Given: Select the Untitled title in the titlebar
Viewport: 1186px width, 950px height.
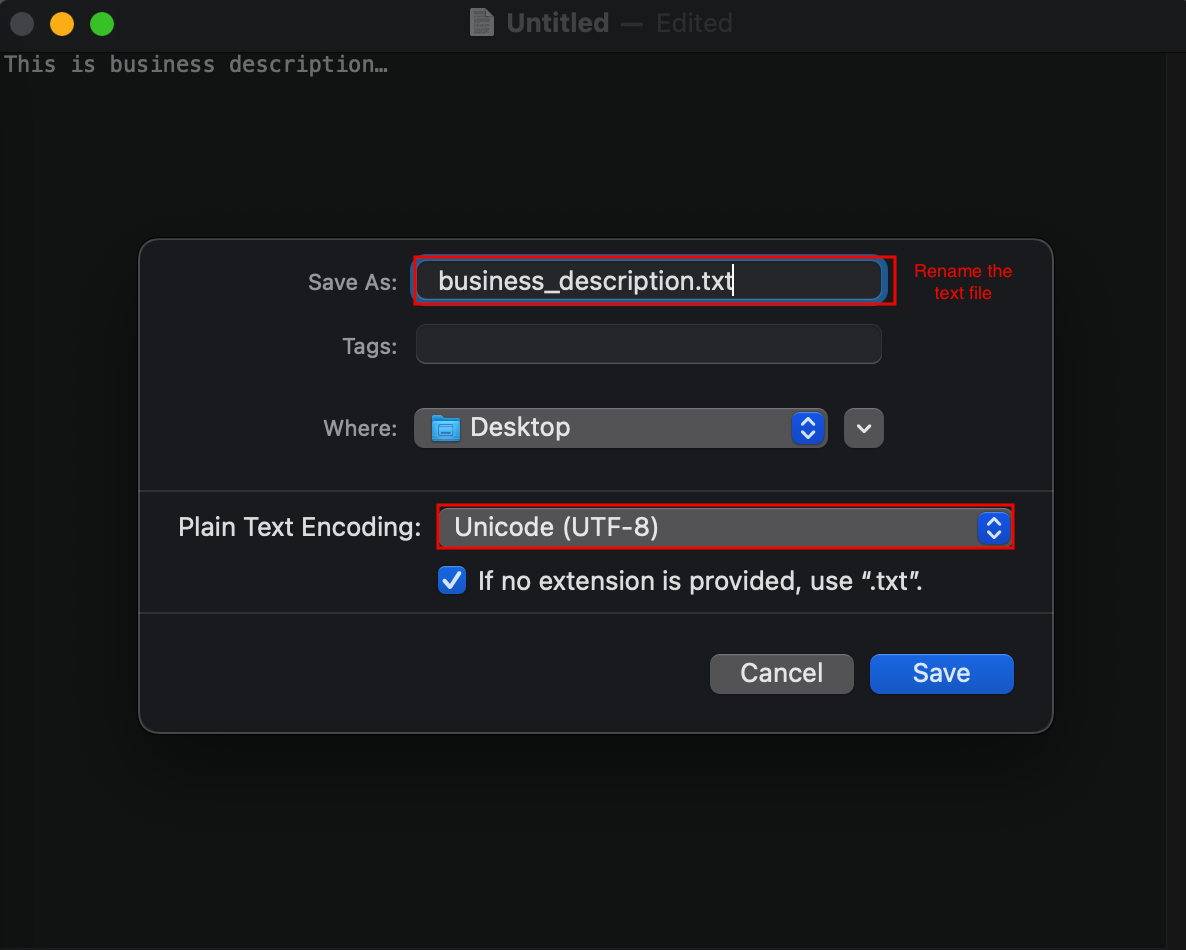Looking at the screenshot, I should coord(557,22).
